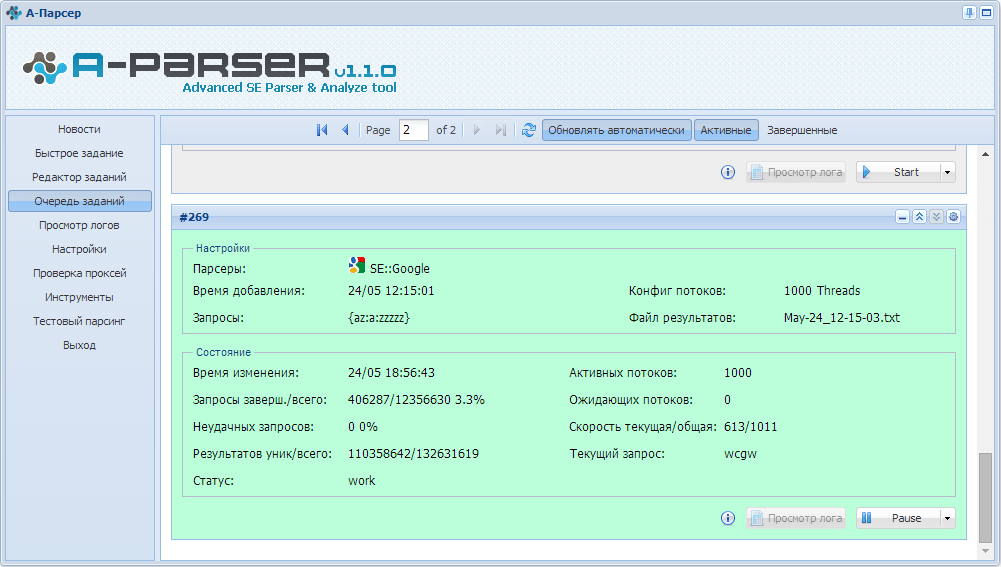The width and height of the screenshot is (1001, 567).
Task: Go to first page of task queue
Action: point(322,130)
